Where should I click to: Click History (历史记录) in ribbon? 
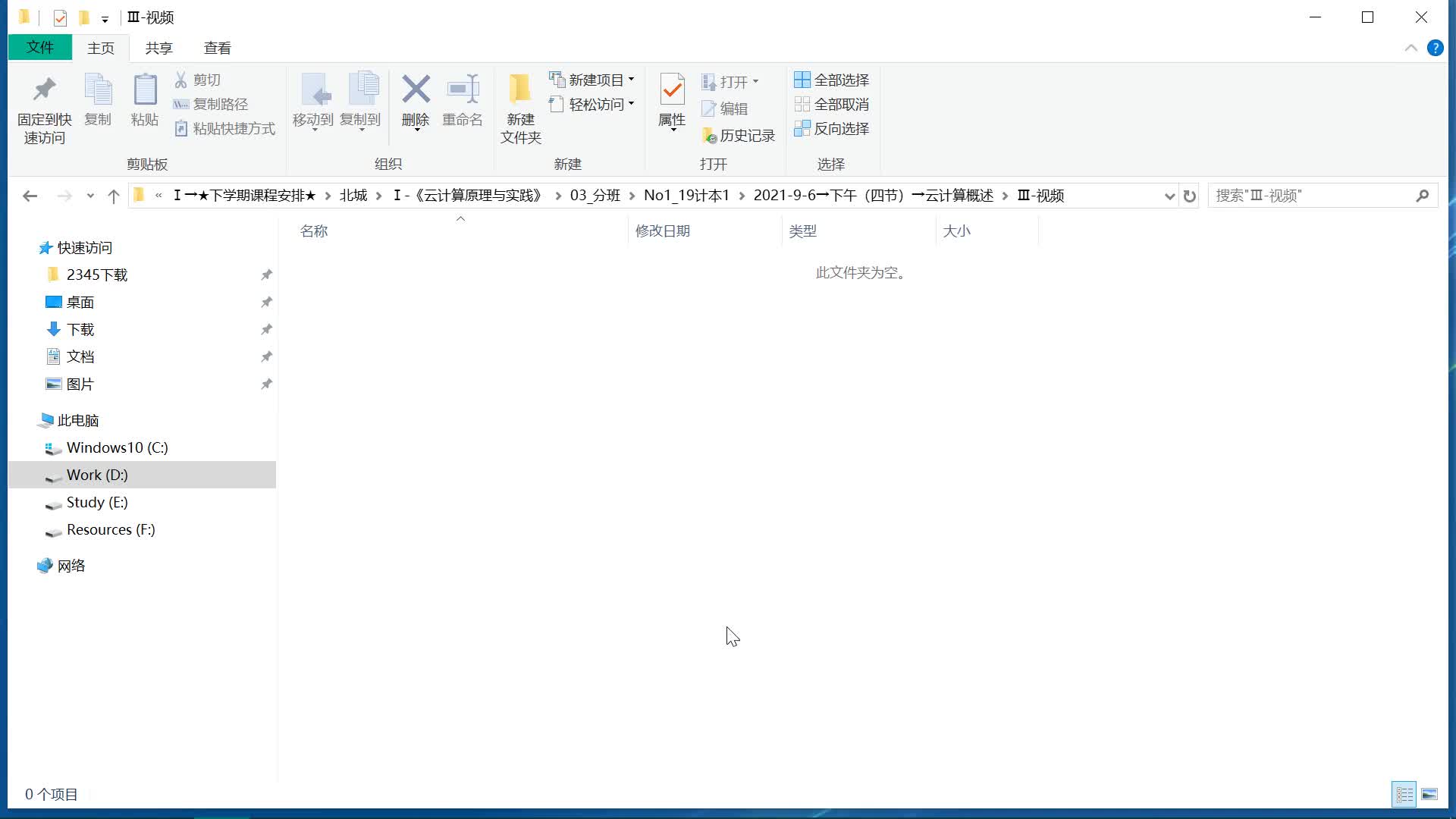click(x=739, y=136)
